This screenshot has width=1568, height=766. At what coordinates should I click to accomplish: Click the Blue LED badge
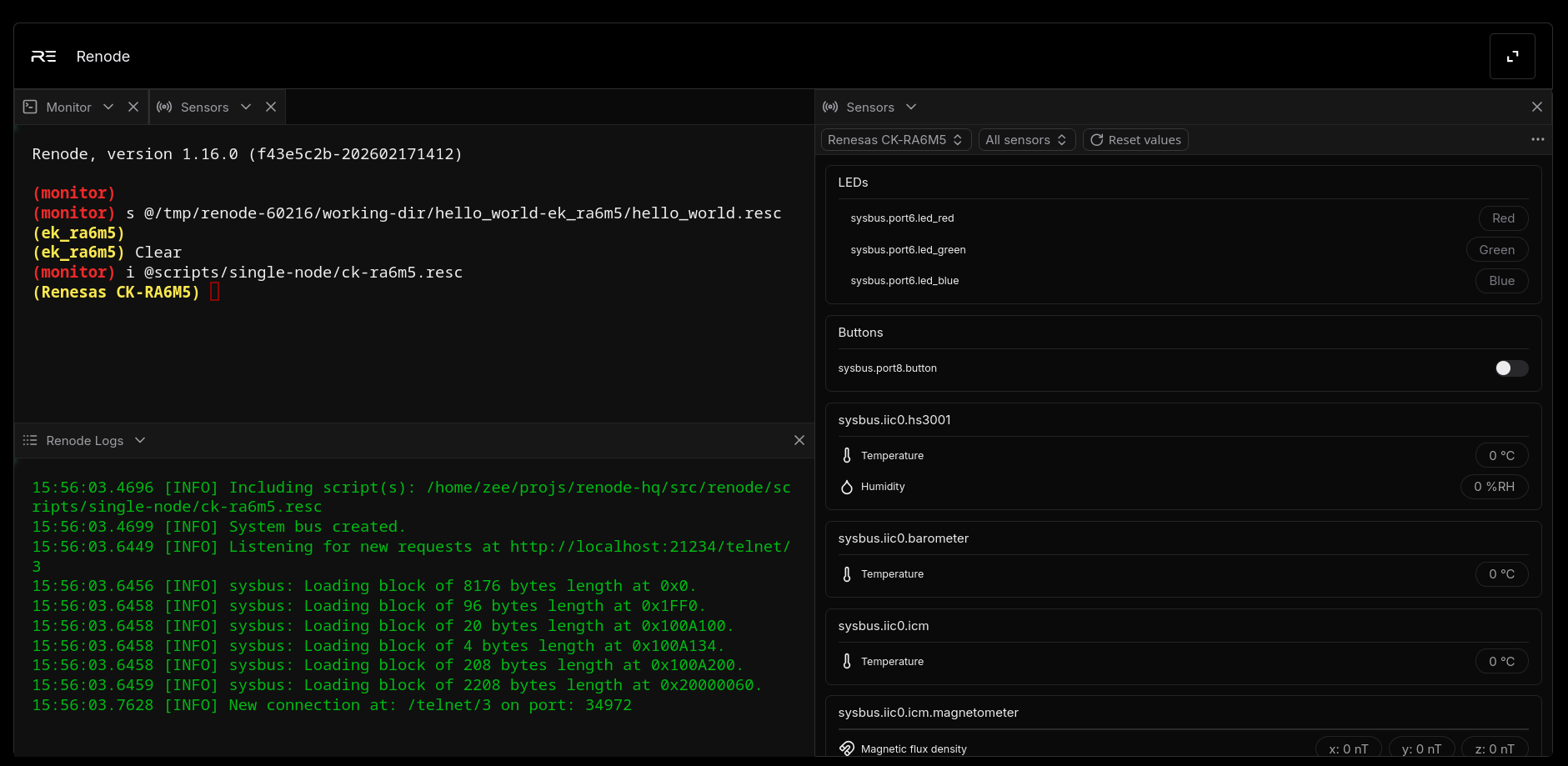1501,281
